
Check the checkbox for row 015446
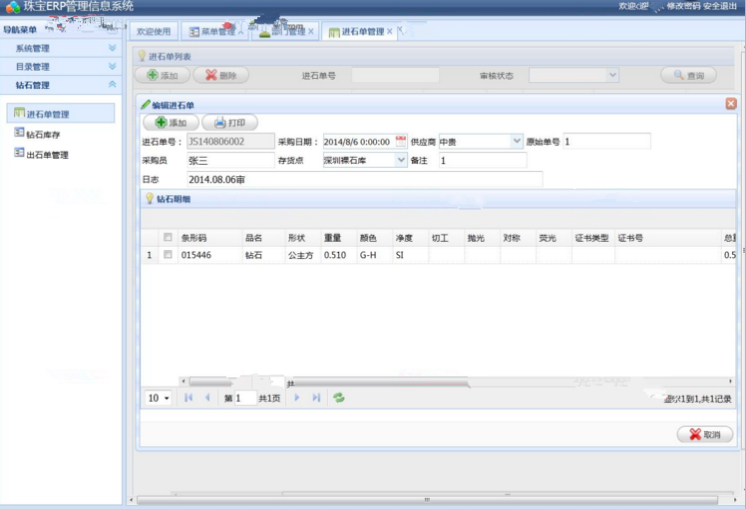[x=168, y=255]
